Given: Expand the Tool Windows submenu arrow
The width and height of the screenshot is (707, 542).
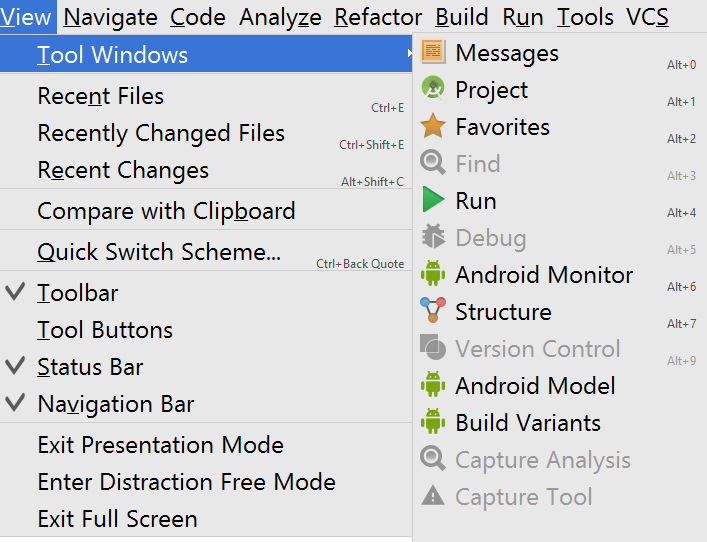Looking at the screenshot, I should (409, 54).
